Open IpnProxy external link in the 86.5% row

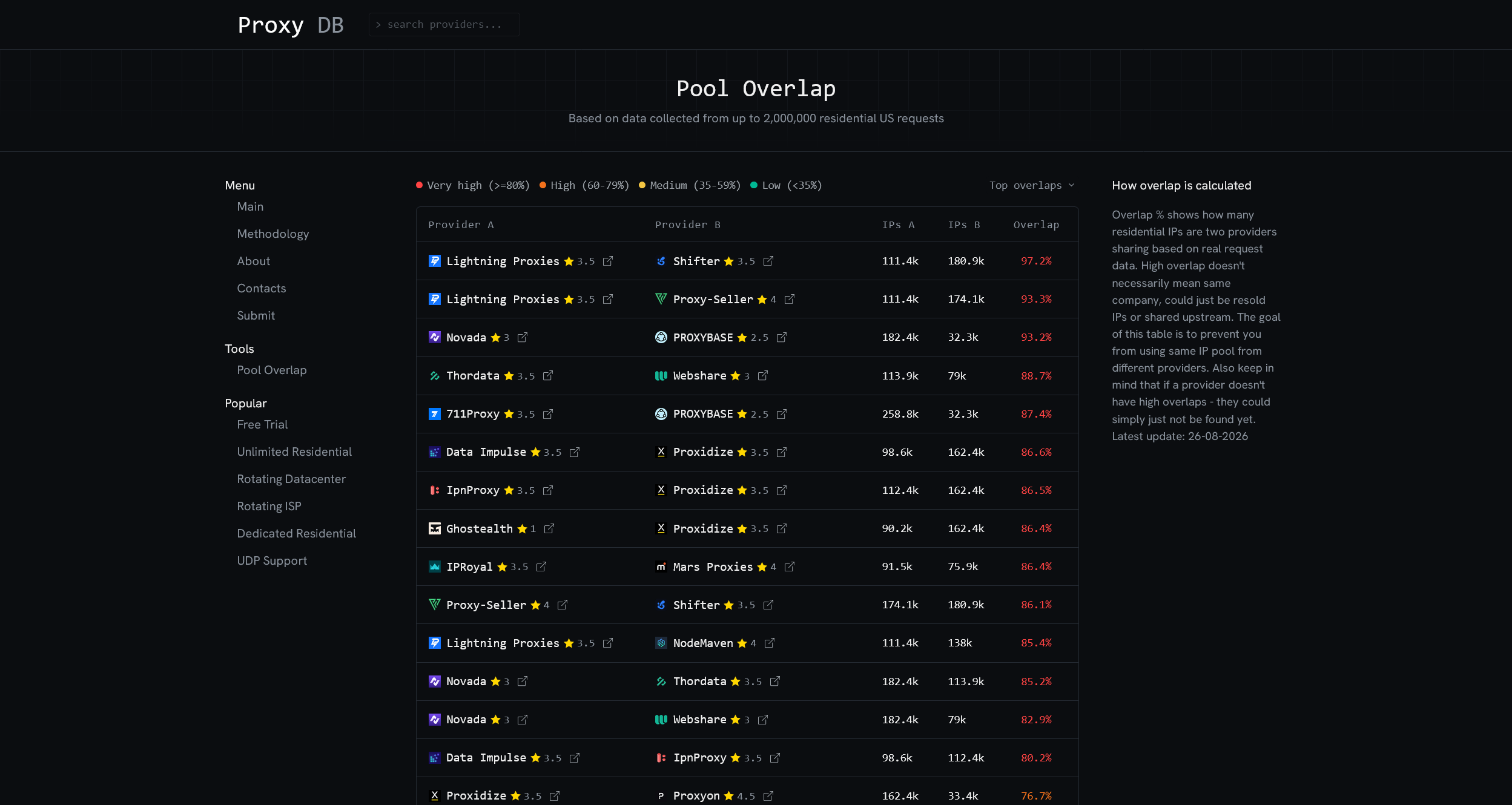pos(547,490)
